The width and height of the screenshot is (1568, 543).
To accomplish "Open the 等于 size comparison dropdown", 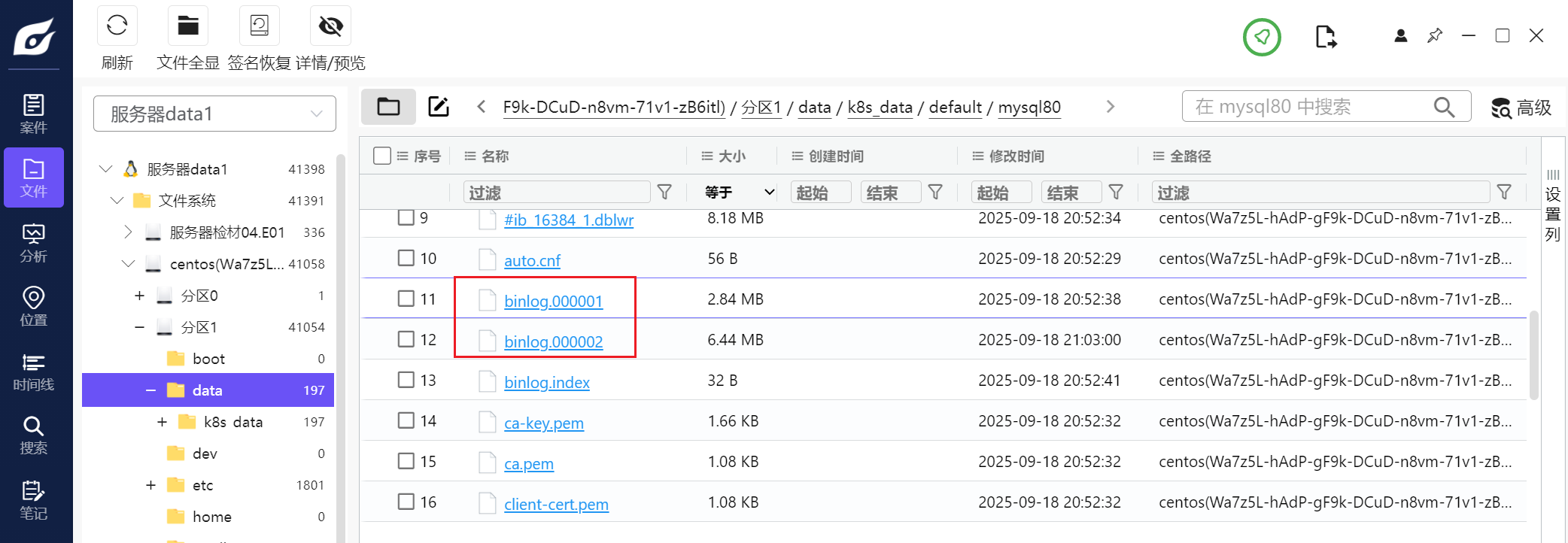I will 739,193.
